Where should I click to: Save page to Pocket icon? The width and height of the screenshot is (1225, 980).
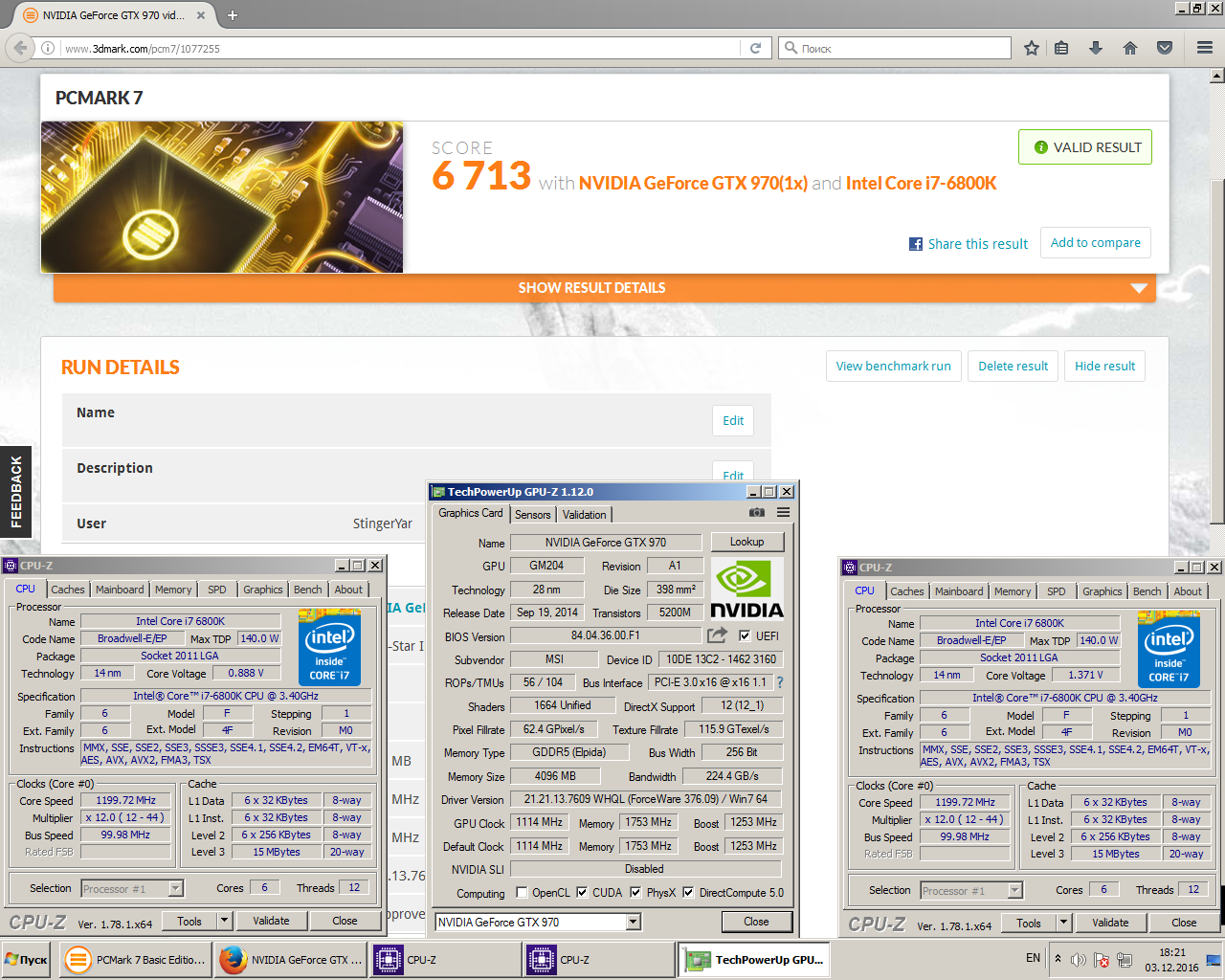[x=1165, y=48]
